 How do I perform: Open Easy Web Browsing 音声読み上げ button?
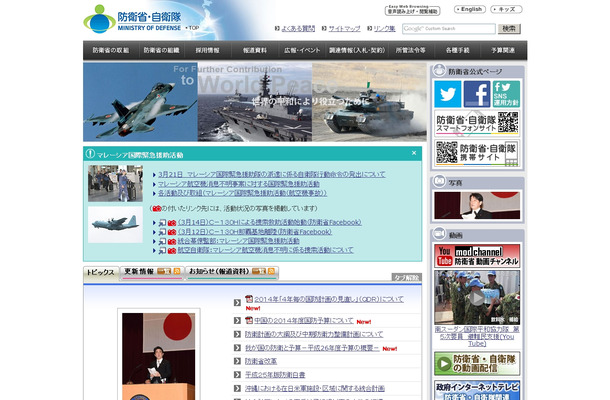pyautogui.click(x=412, y=10)
